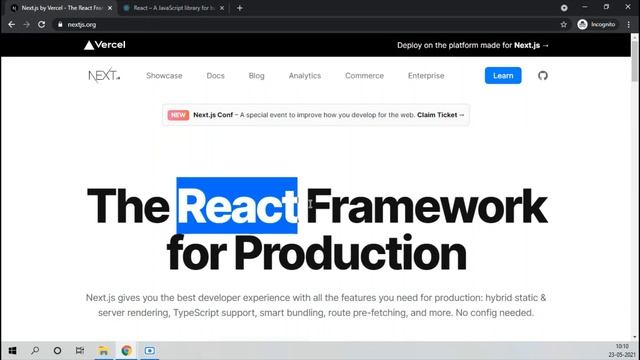
Task: Close the React JavaScript library tab
Action: [222, 8]
